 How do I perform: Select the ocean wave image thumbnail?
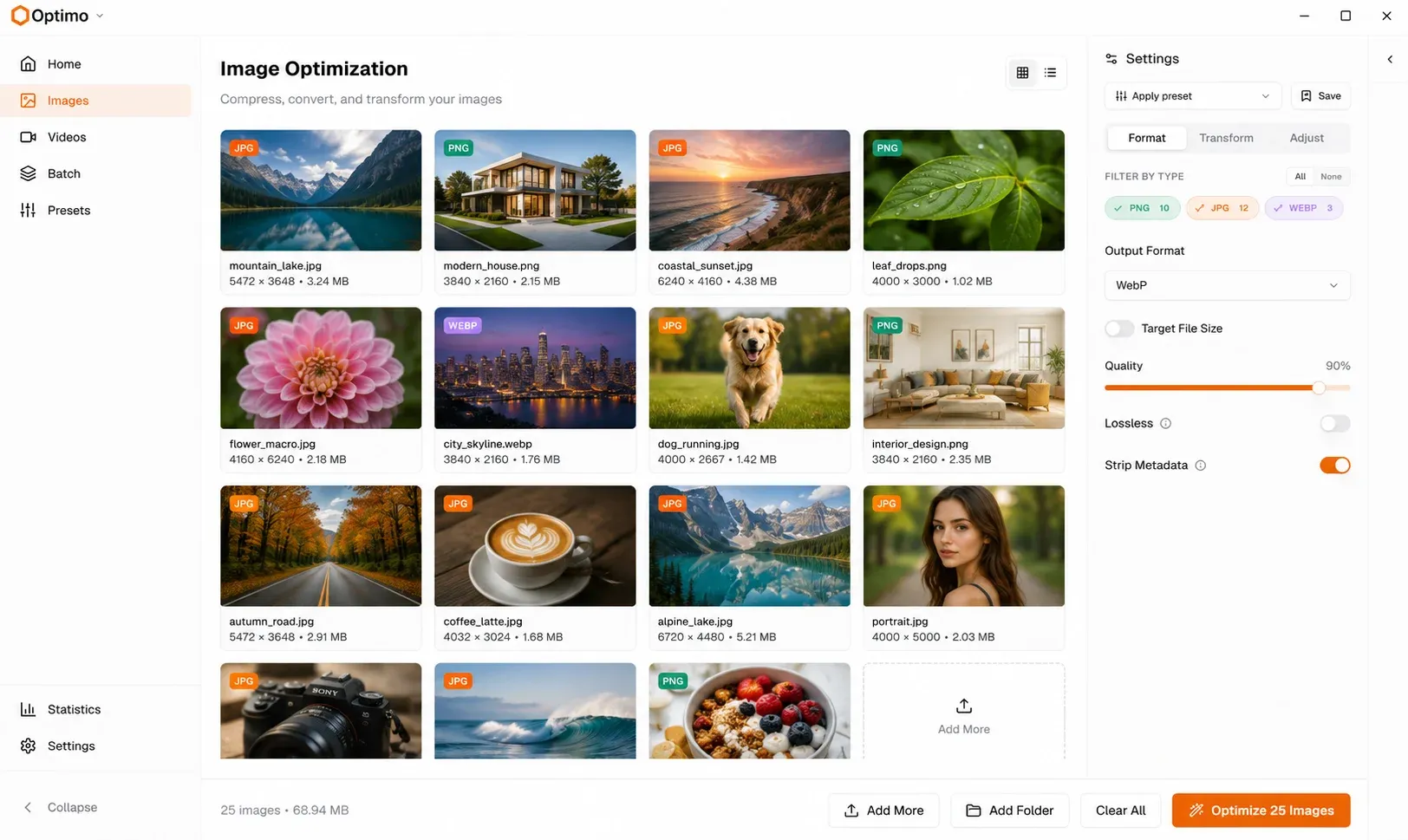click(535, 711)
